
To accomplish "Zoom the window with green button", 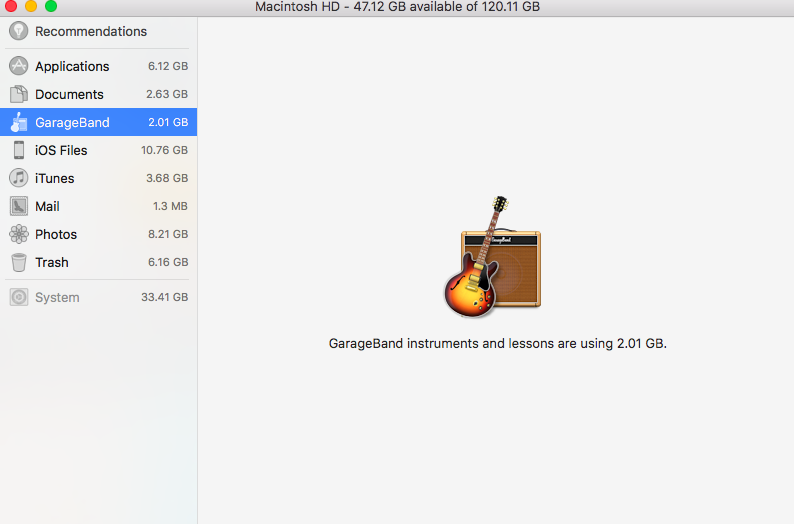I will click(51, 6).
